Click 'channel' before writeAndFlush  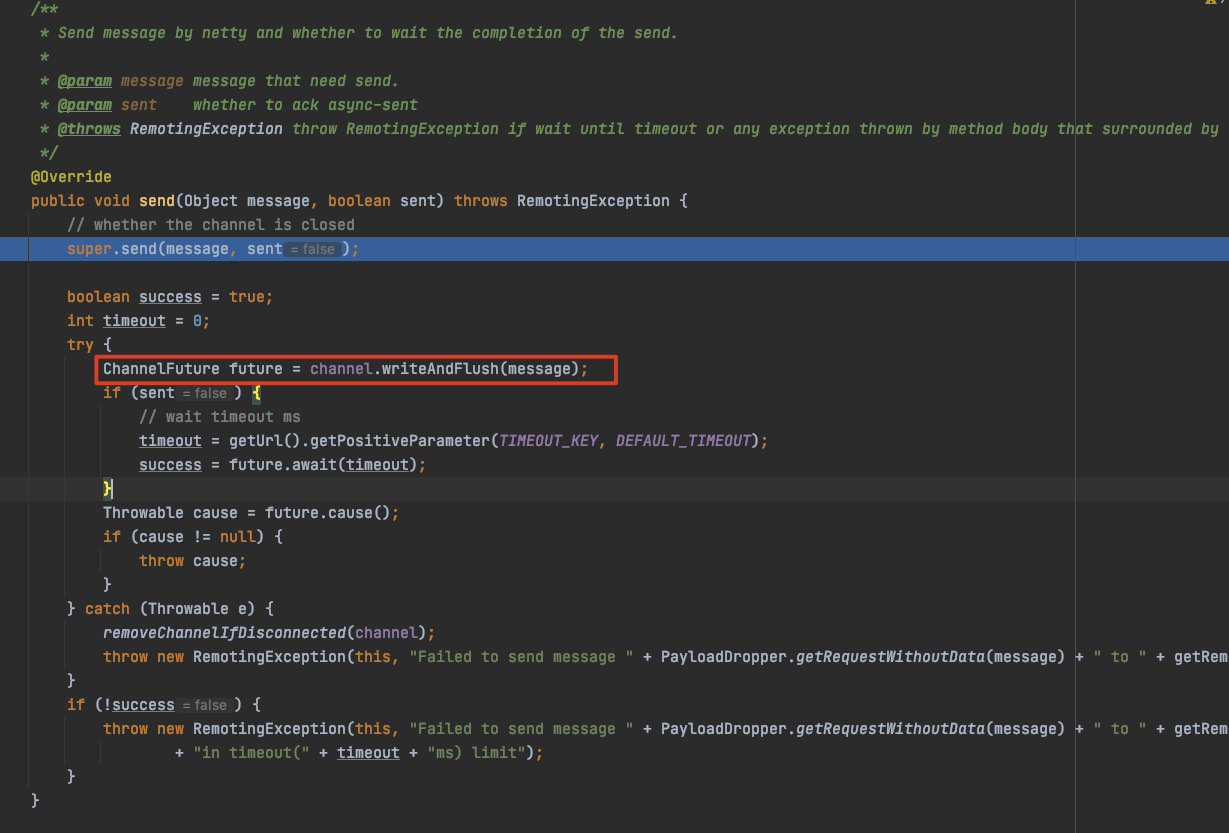341,369
